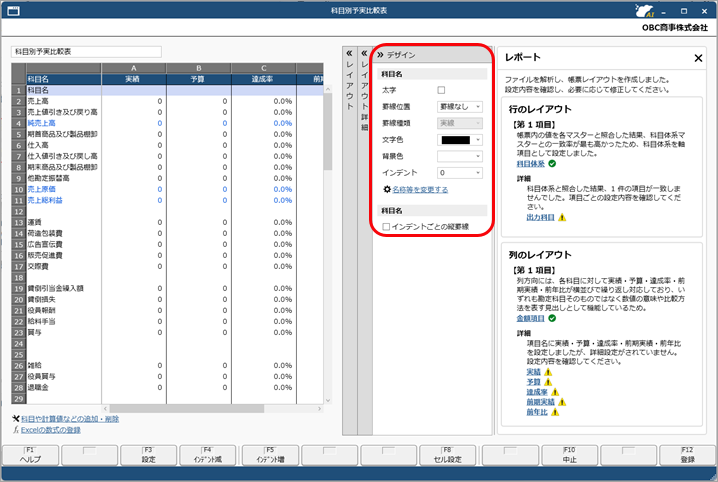Click the F12 登録 button
This screenshot has width=718, height=482.
click(687, 455)
